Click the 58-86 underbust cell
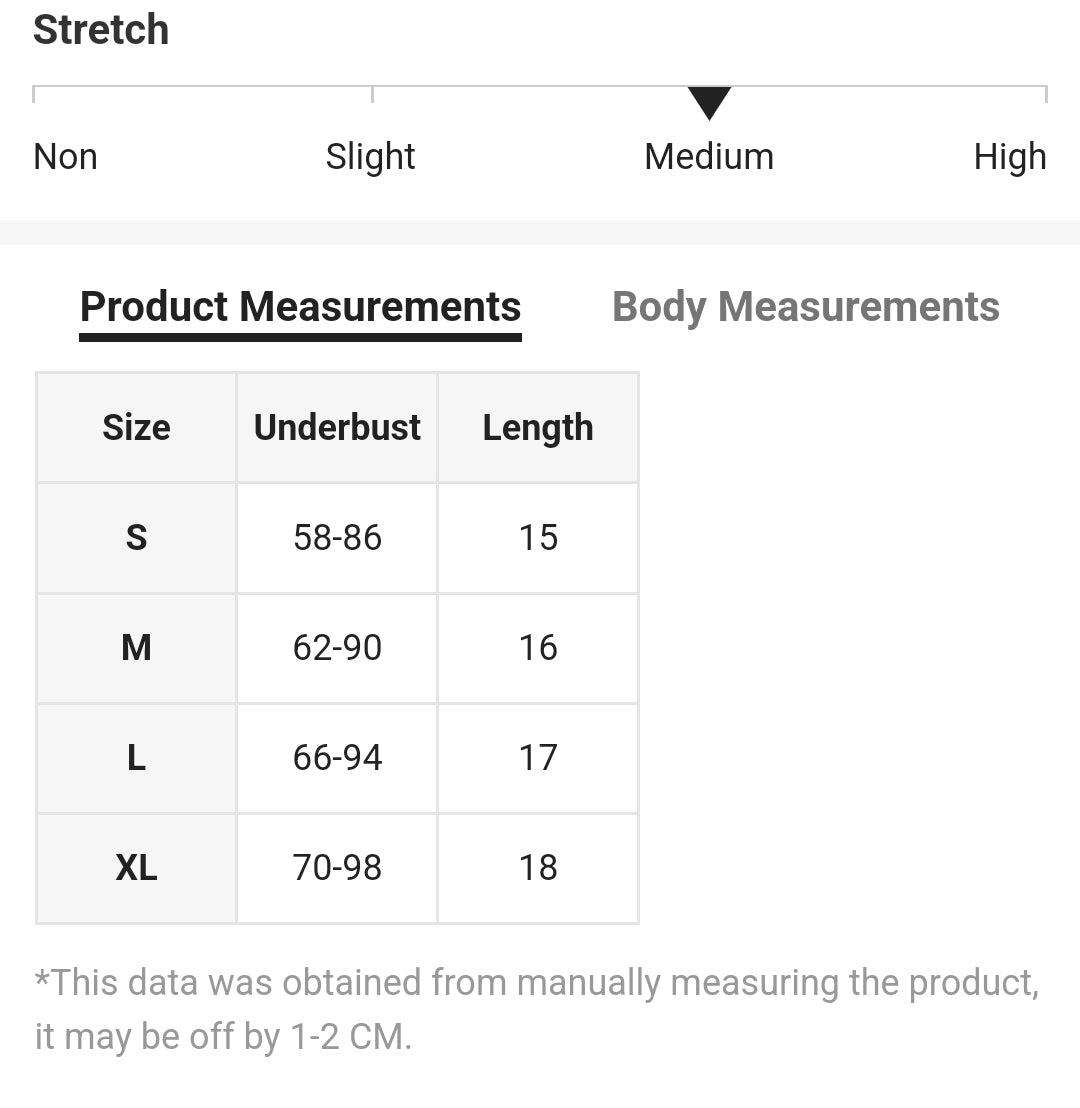This screenshot has height=1108, width=1080. [x=337, y=538]
